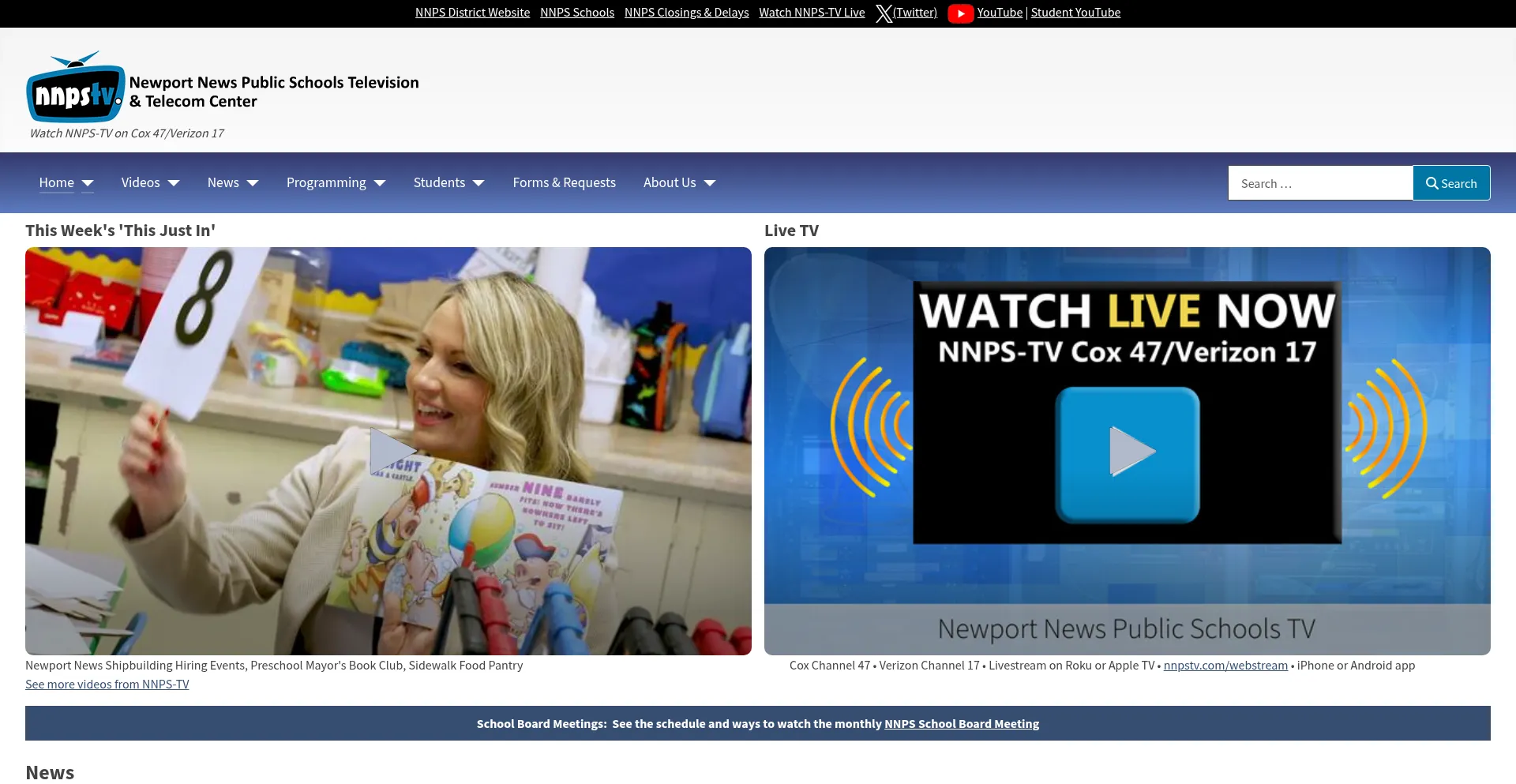Focus the Search input field
Screen dimensions: 1516x784
(x=1320, y=183)
